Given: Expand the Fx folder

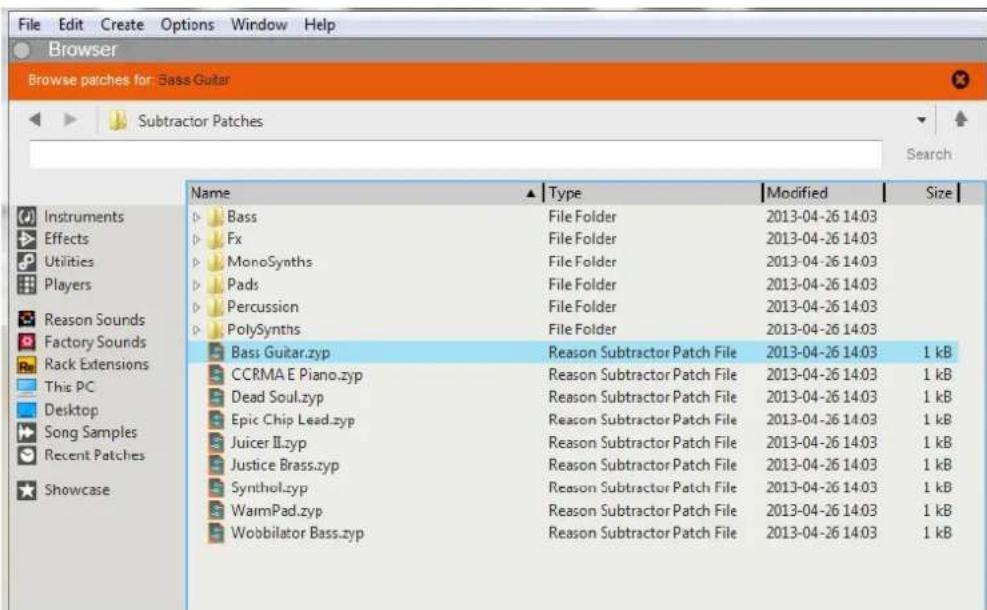Looking at the screenshot, I should click(196, 239).
